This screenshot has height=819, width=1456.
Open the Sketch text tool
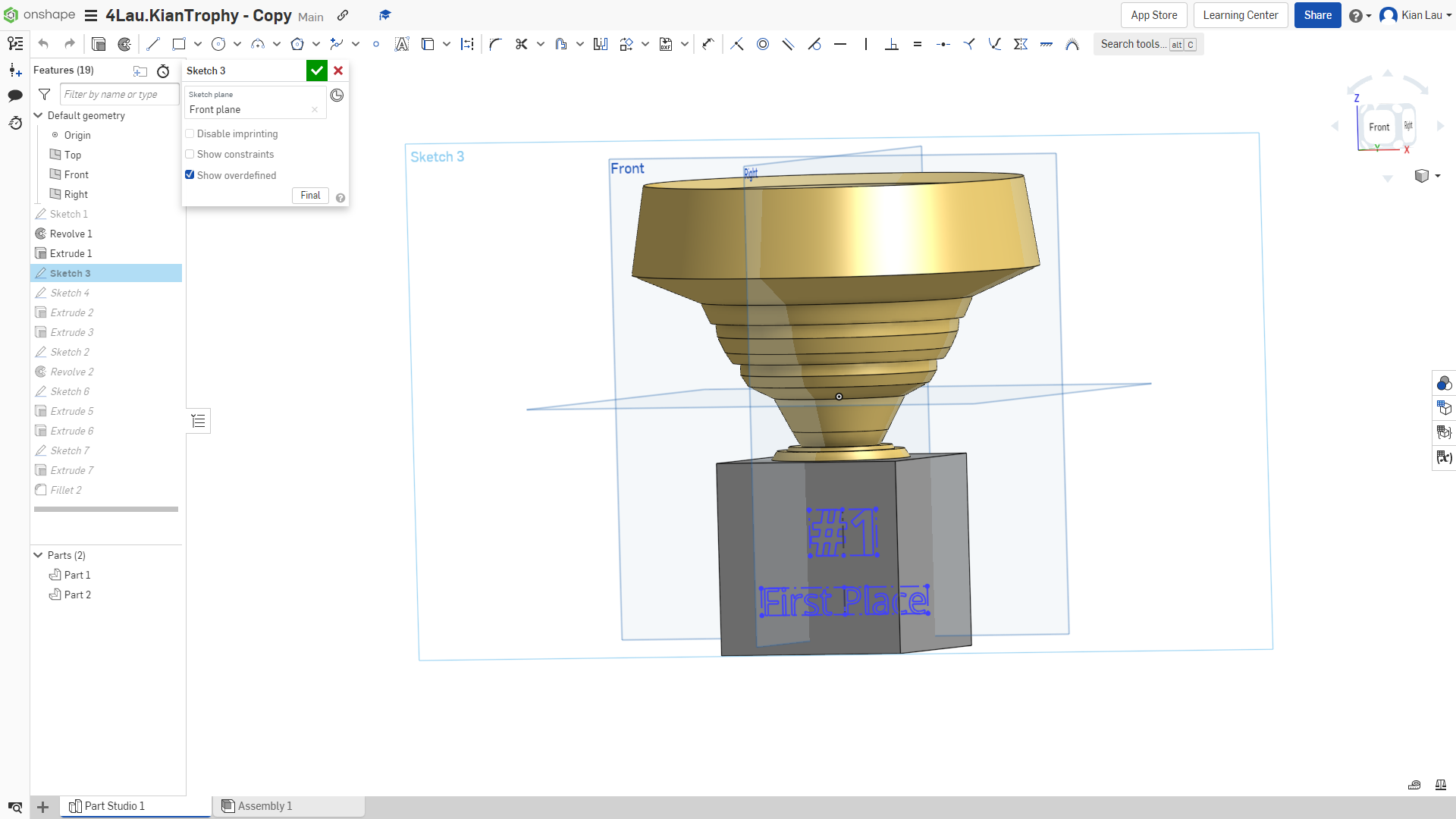pos(402,44)
